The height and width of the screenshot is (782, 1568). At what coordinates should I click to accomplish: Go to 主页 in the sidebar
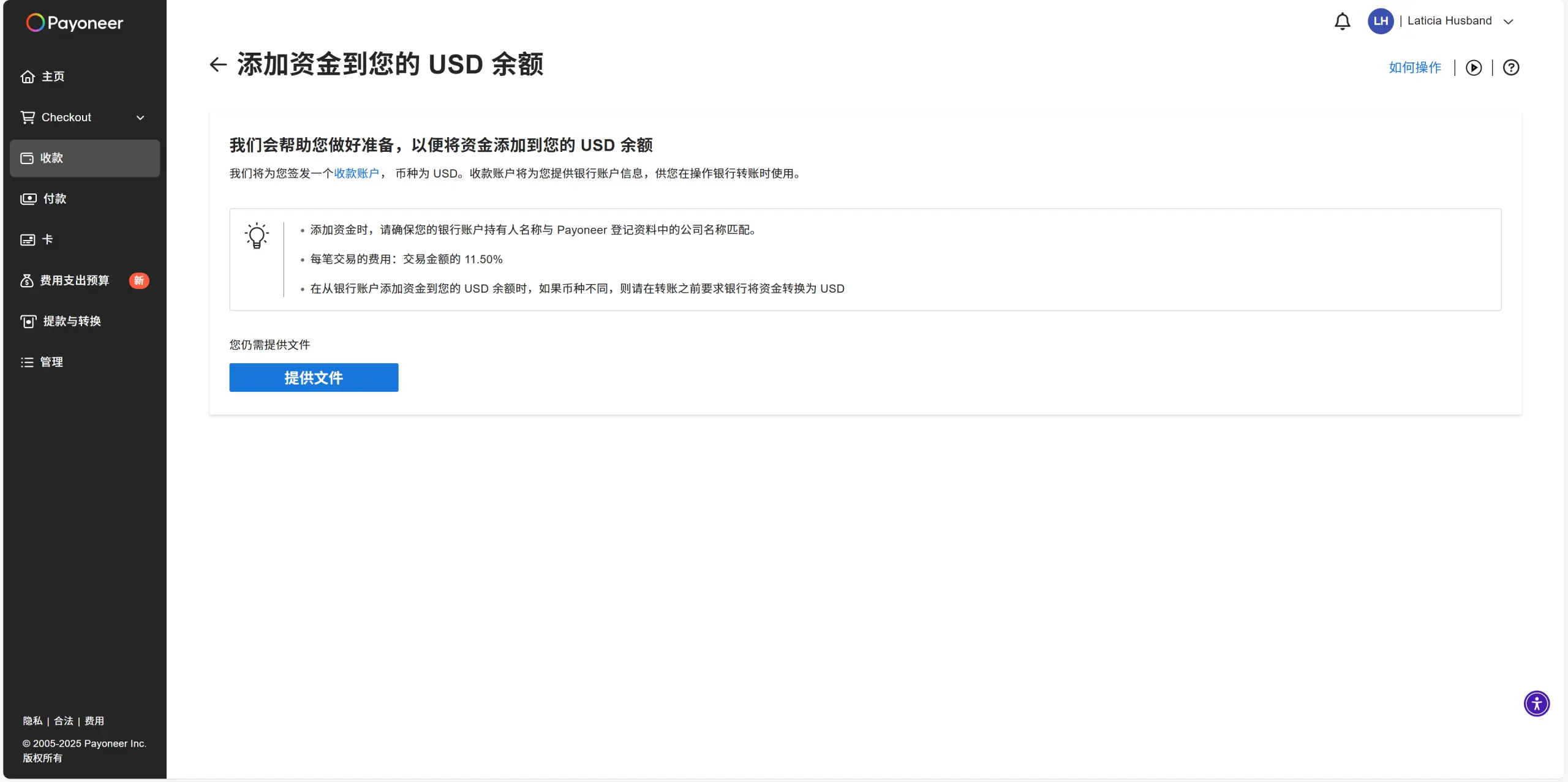click(x=85, y=77)
